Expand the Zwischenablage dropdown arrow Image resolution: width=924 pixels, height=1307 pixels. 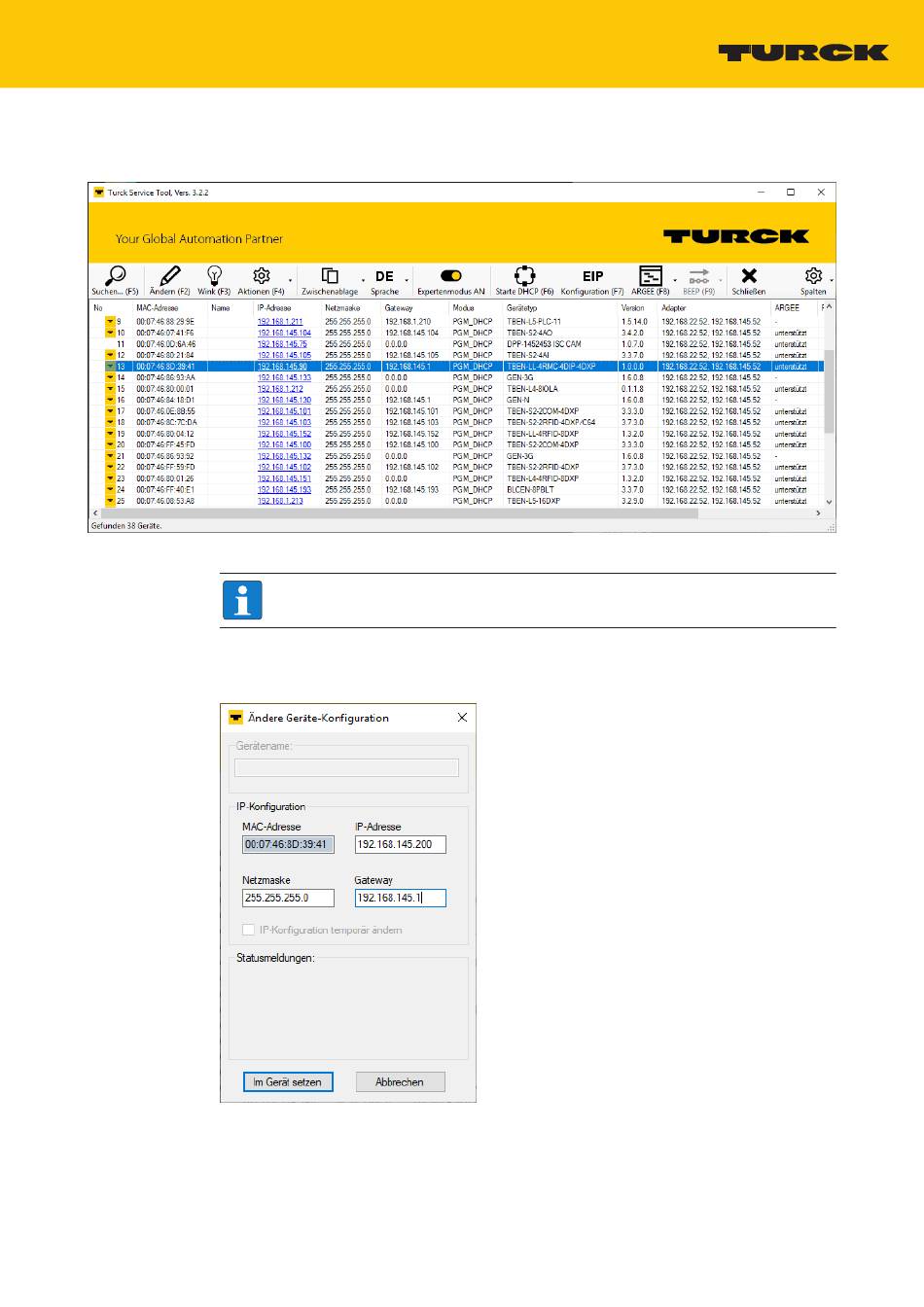tap(364, 281)
